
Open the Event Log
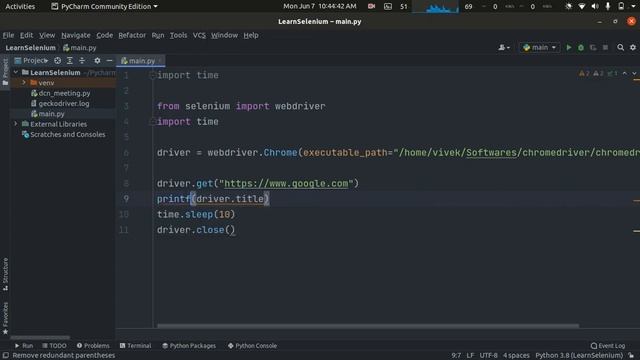coord(607,346)
